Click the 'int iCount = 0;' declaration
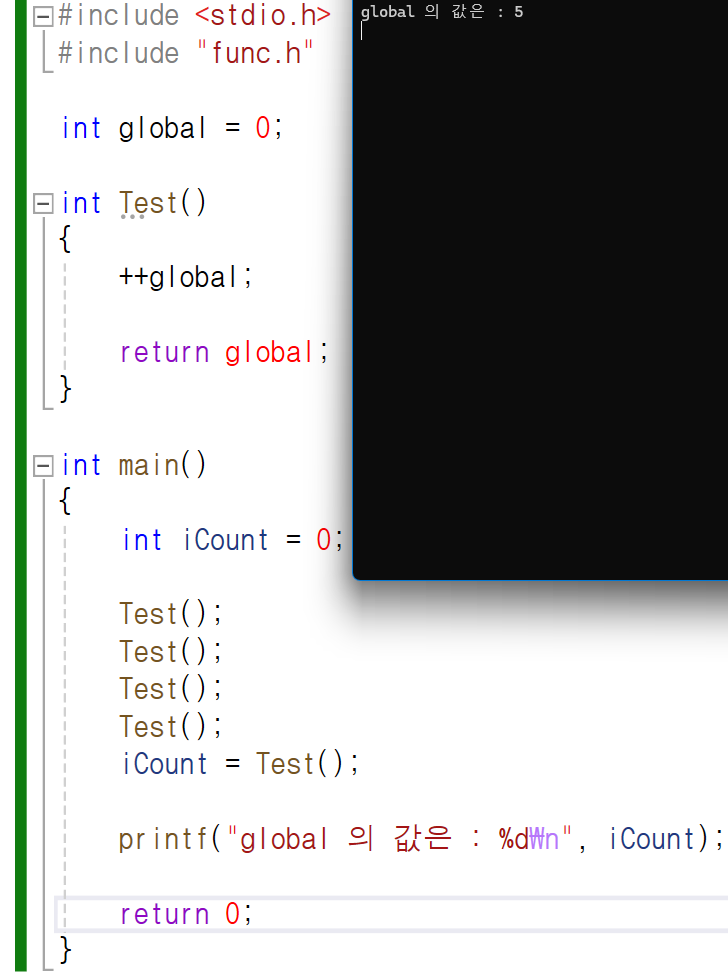The image size is (728, 980). coord(232,540)
